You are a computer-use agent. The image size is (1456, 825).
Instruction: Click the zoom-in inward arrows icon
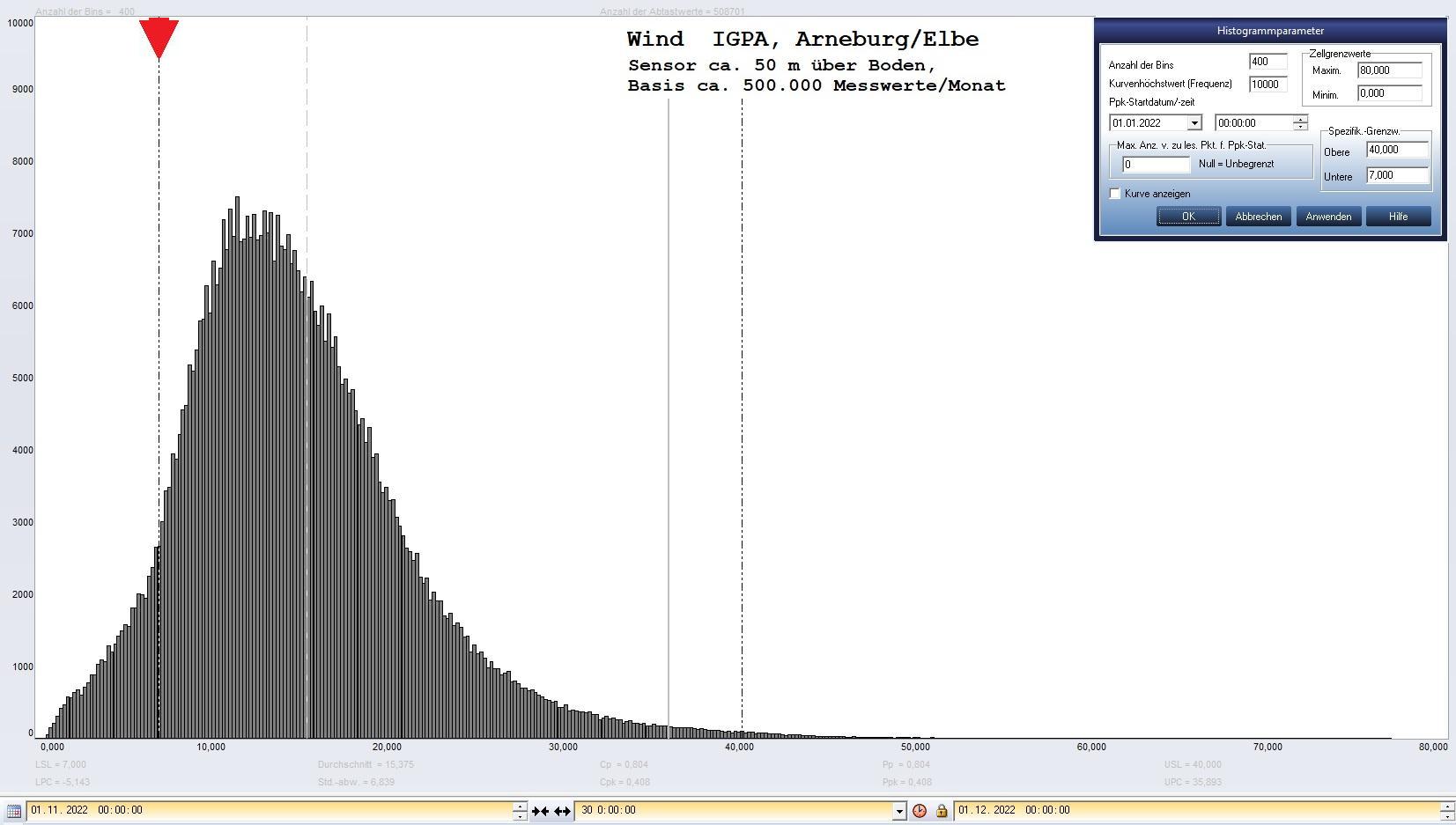(540, 811)
